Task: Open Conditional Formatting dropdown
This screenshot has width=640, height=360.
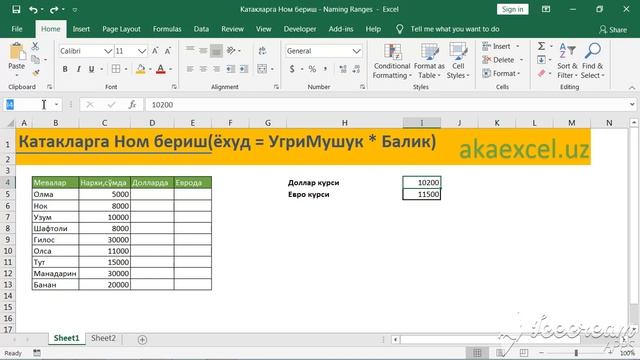Action: [392, 61]
